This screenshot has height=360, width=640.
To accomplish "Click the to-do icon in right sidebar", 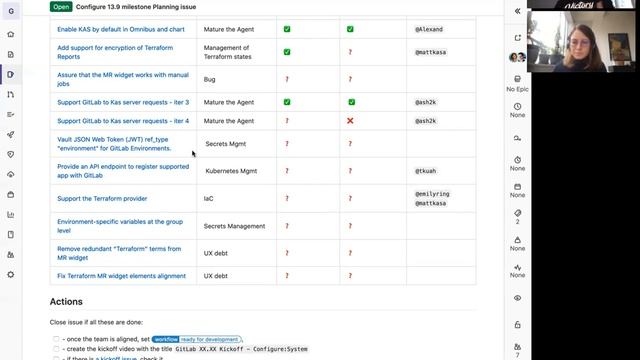I will pyautogui.click(x=517, y=38).
